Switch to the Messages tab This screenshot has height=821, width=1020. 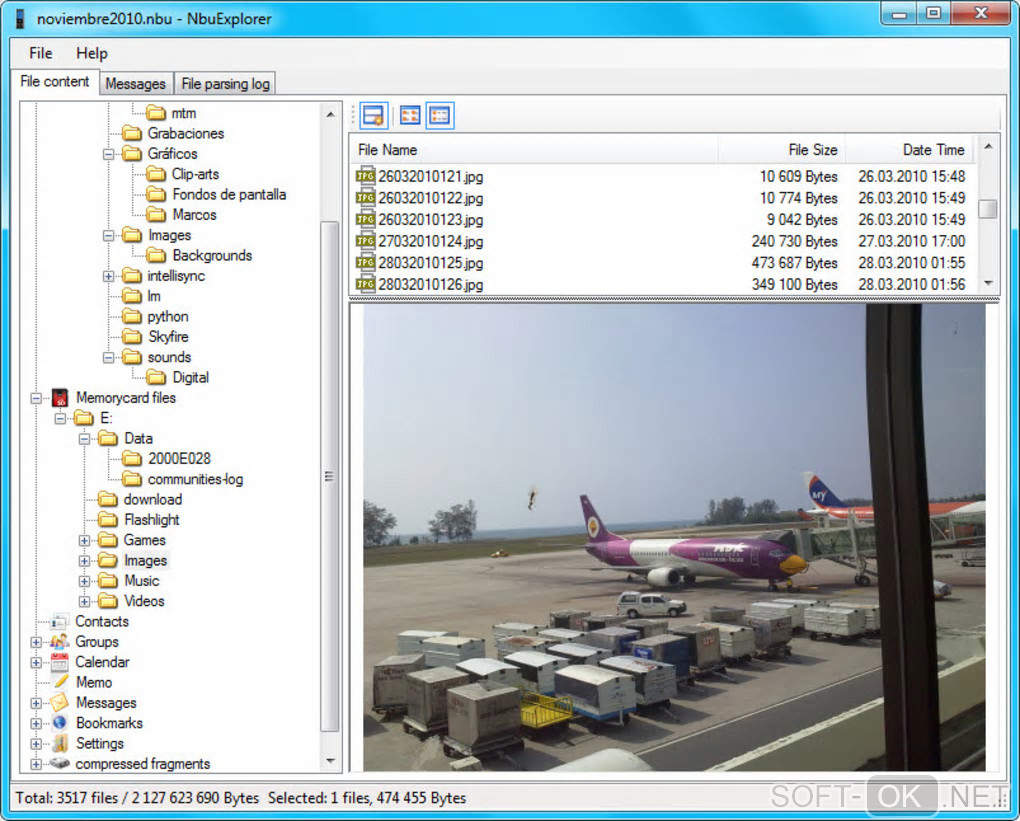tap(135, 84)
